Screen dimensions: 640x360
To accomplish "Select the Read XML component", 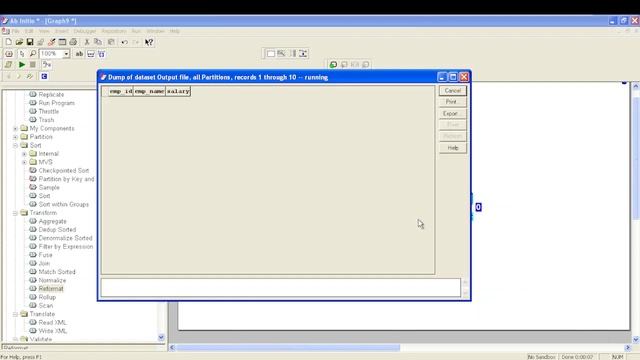I will tap(52, 322).
